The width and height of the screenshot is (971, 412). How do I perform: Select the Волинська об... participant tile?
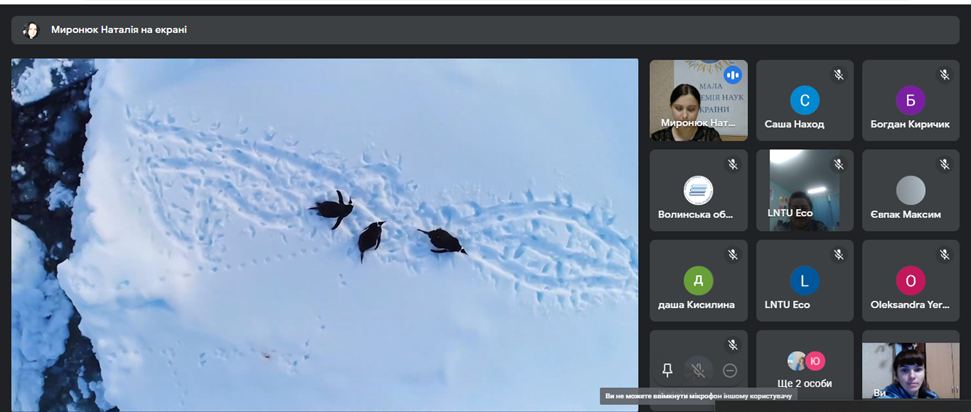point(698,191)
